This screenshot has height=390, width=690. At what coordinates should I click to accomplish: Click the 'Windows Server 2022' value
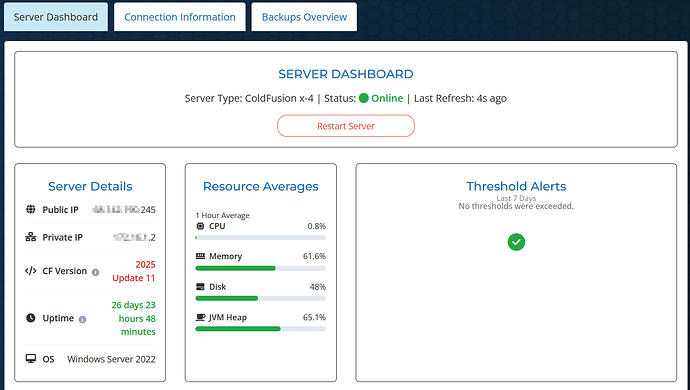(x=111, y=359)
